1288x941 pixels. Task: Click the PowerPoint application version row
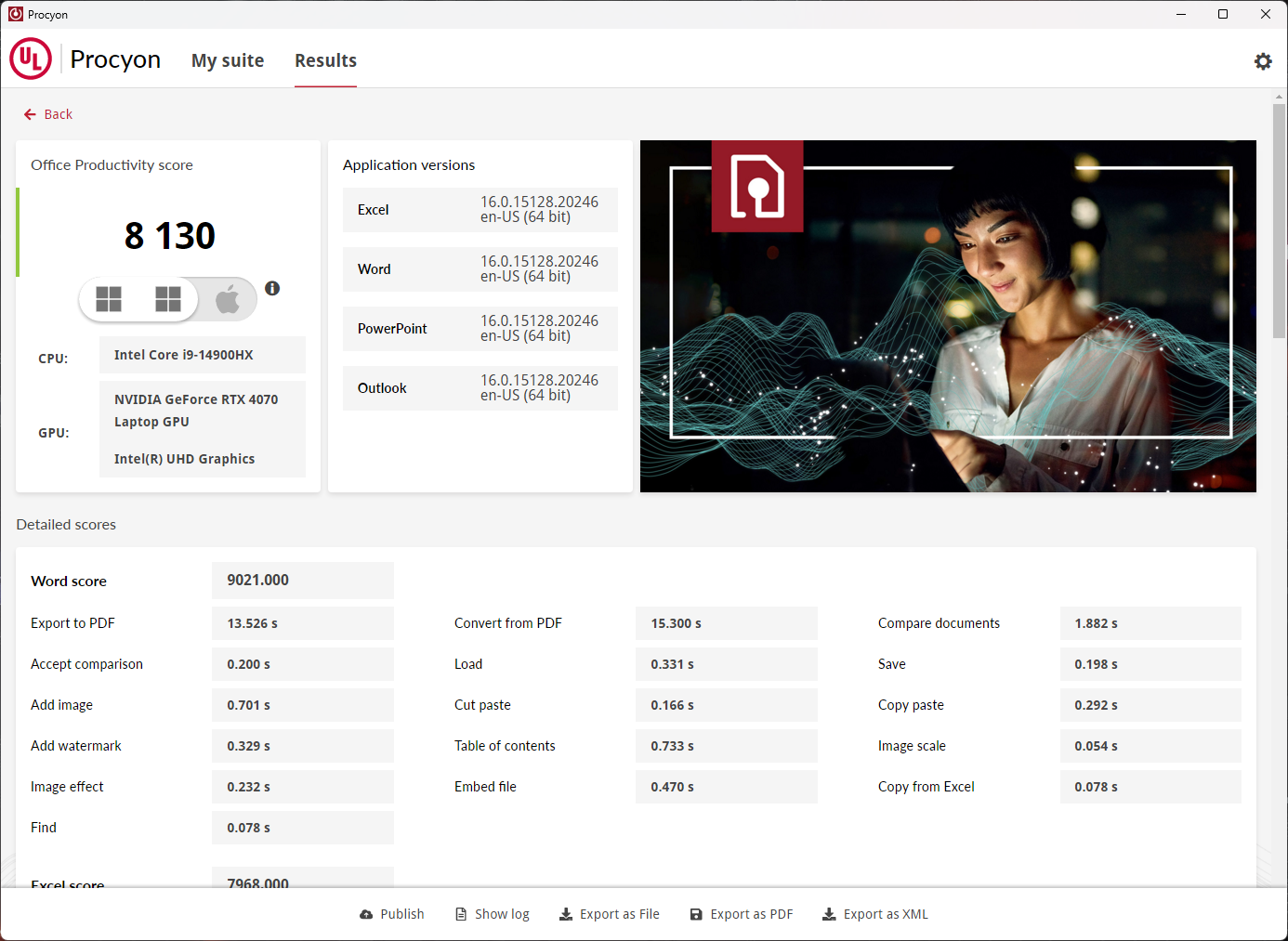[x=480, y=329]
